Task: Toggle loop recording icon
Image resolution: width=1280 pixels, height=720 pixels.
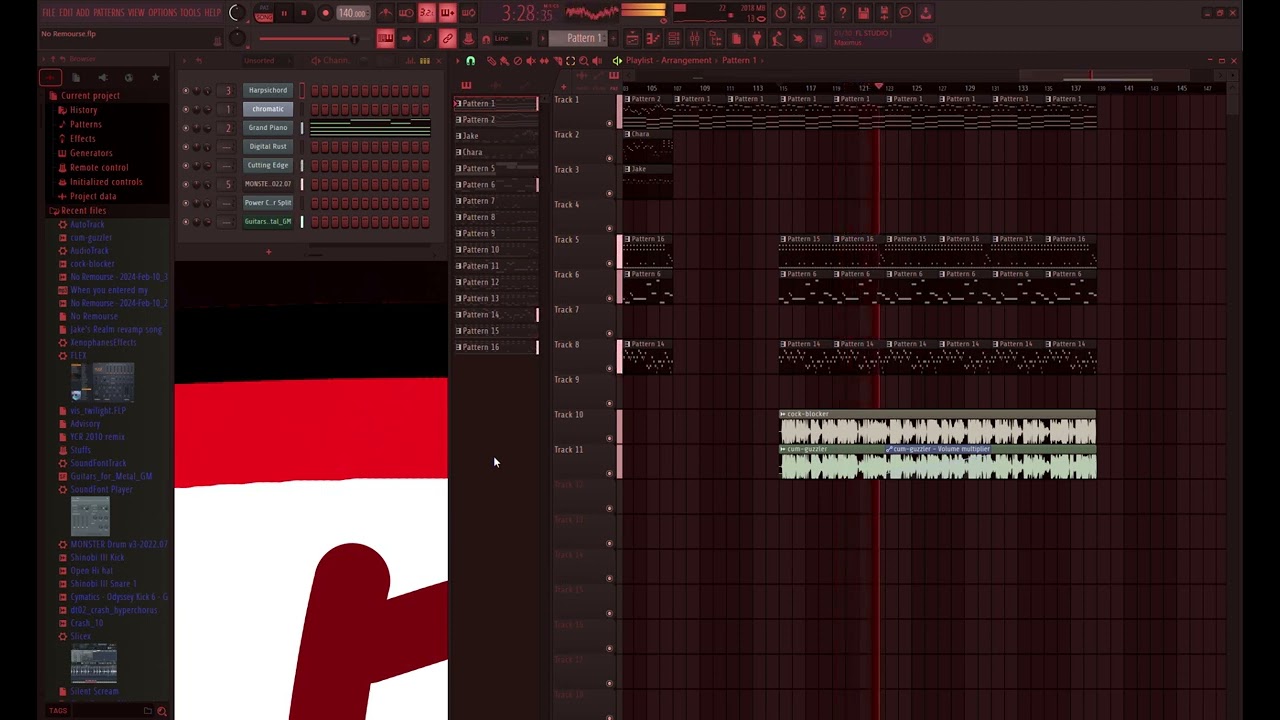Action: tap(468, 13)
